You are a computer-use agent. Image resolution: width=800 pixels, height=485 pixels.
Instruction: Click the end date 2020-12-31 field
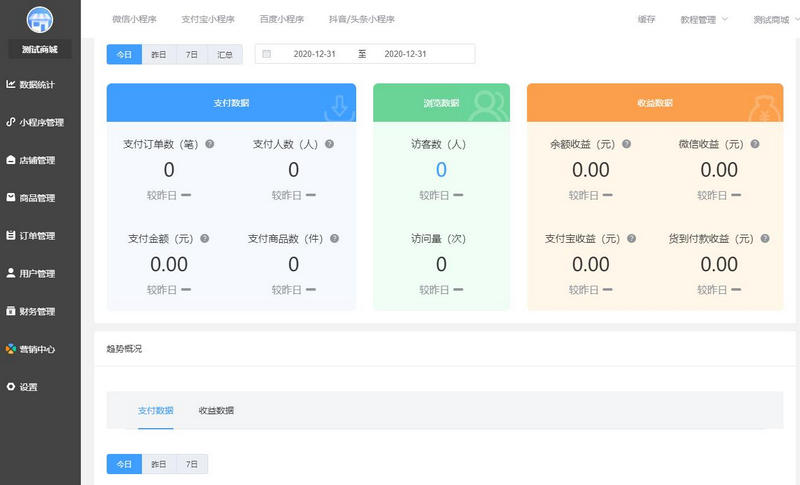coord(405,54)
